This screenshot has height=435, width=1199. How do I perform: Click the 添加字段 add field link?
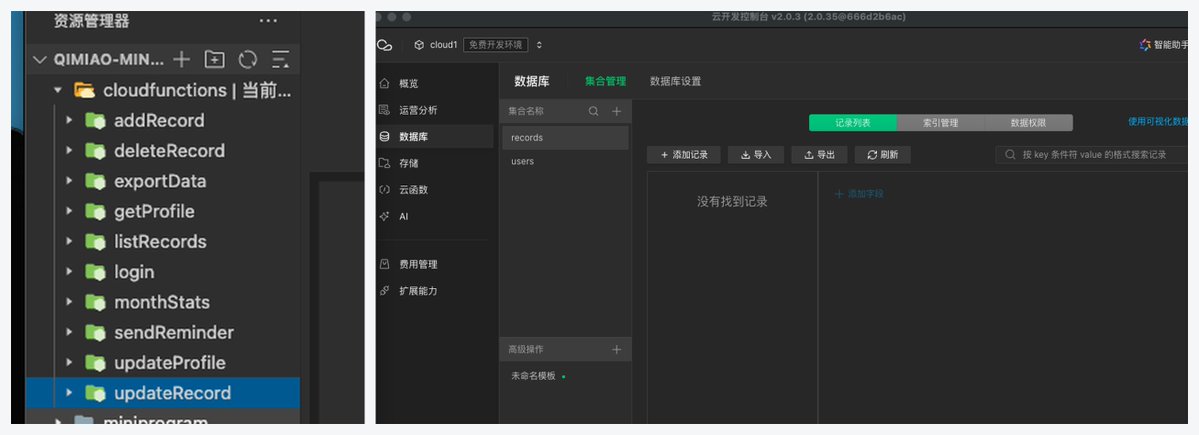[x=859, y=194]
